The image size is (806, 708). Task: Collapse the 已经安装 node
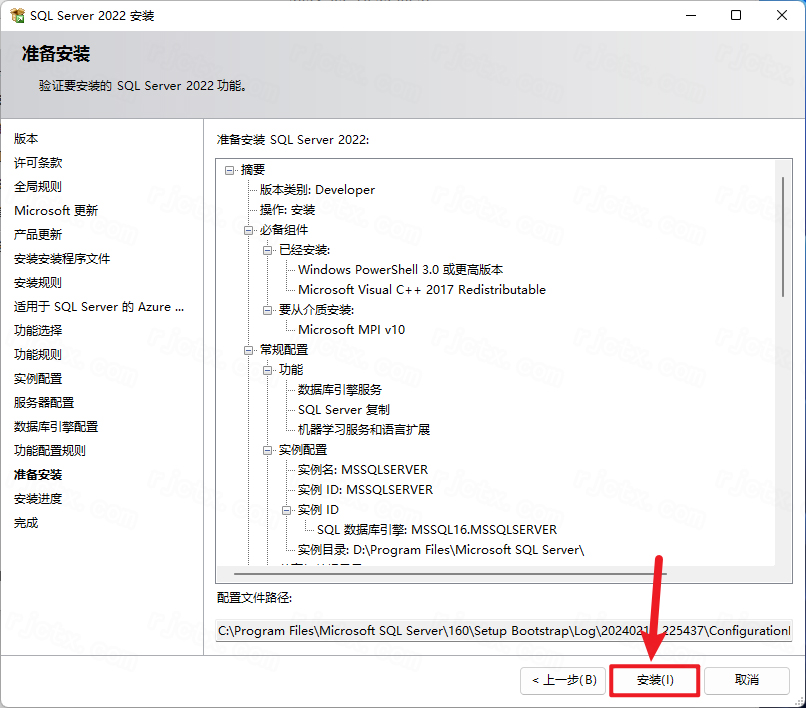[x=268, y=250]
